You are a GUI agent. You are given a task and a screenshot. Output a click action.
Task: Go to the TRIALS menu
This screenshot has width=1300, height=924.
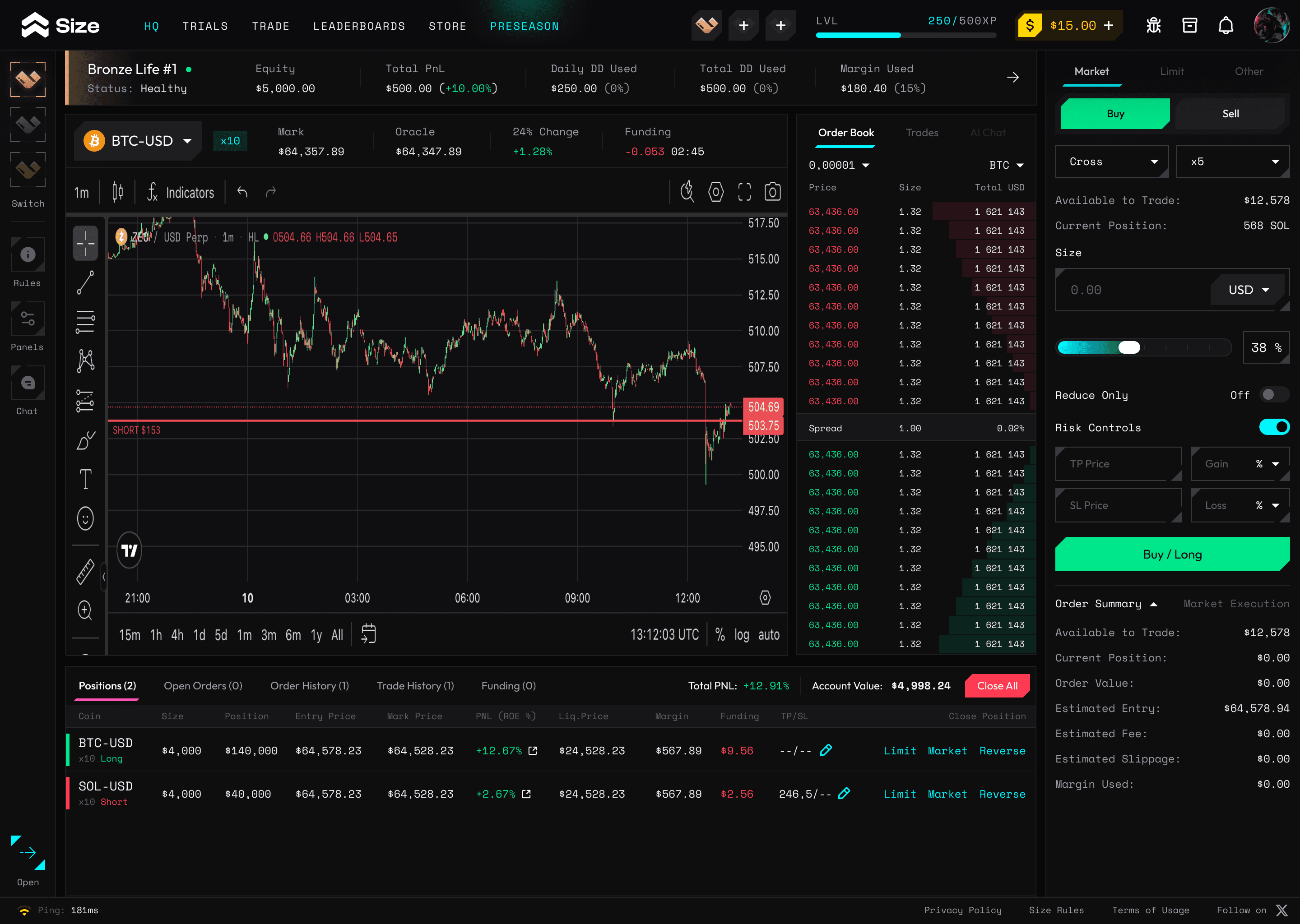[x=205, y=26]
